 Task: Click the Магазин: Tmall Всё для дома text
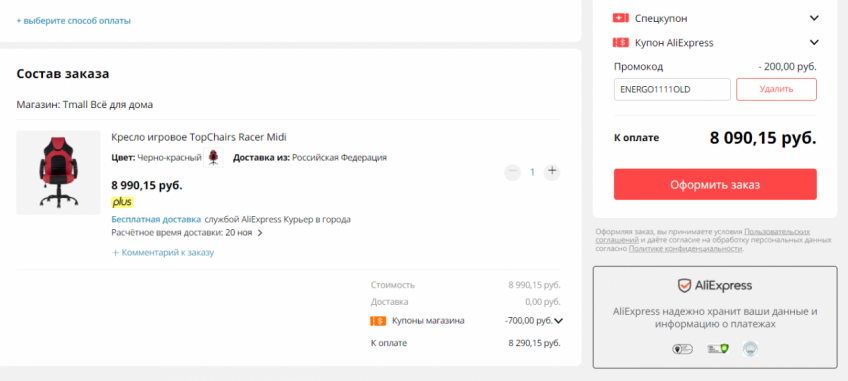(x=84, y=105)
